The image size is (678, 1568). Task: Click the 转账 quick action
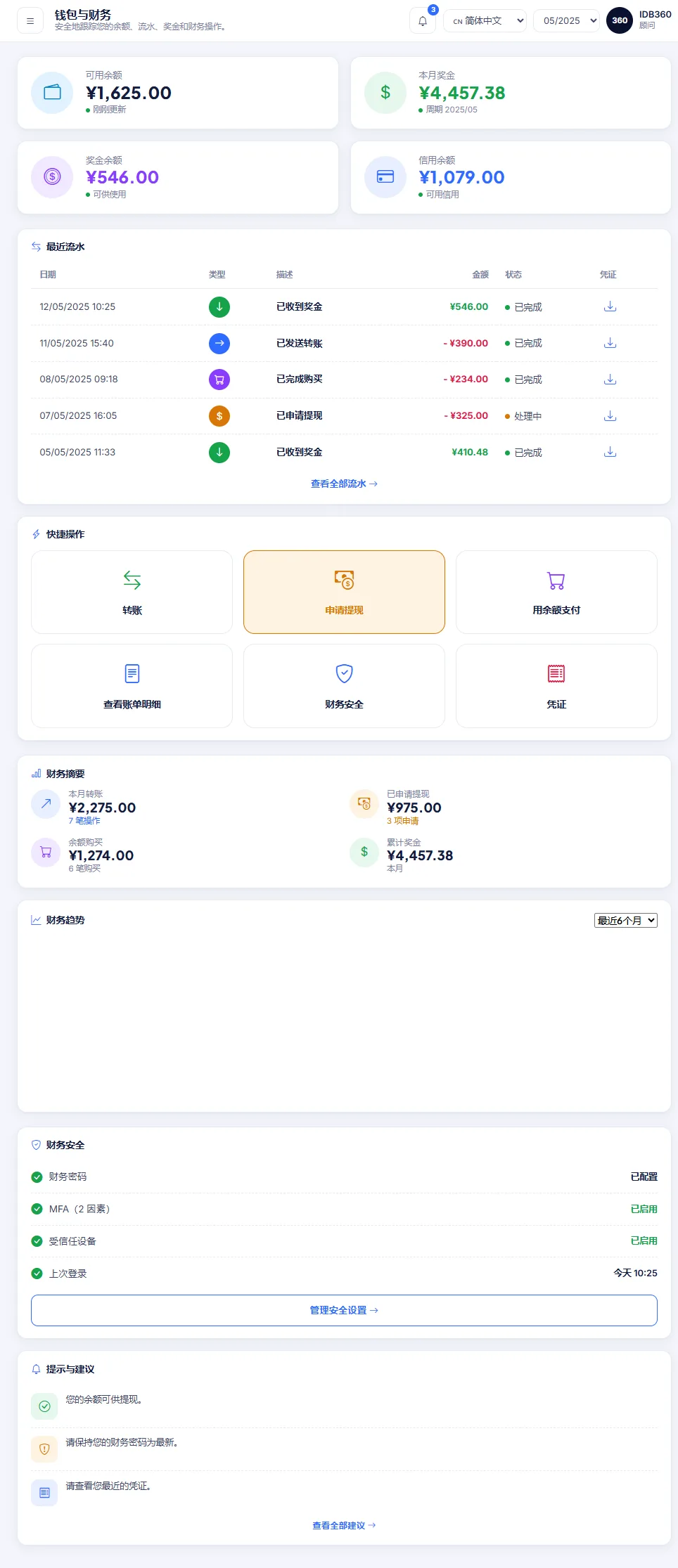[x=132, y=592]
